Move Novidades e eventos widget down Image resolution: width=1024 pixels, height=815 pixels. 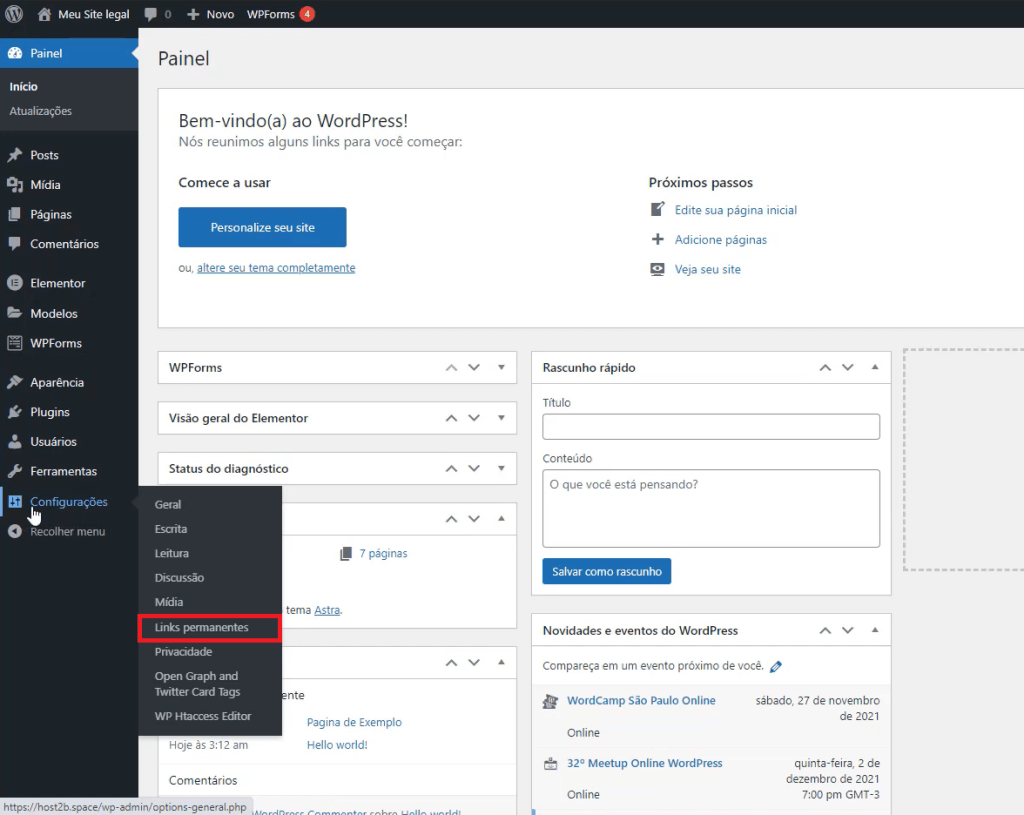pos(848,630)
